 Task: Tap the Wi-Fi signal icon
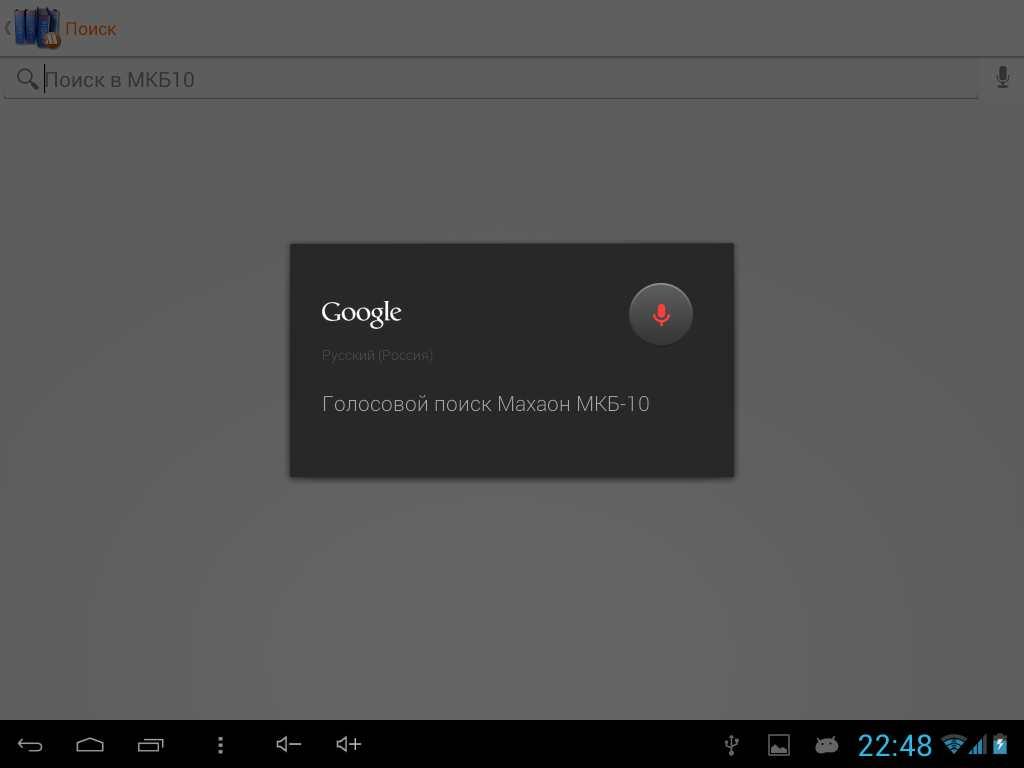click(x=953, y=744)
